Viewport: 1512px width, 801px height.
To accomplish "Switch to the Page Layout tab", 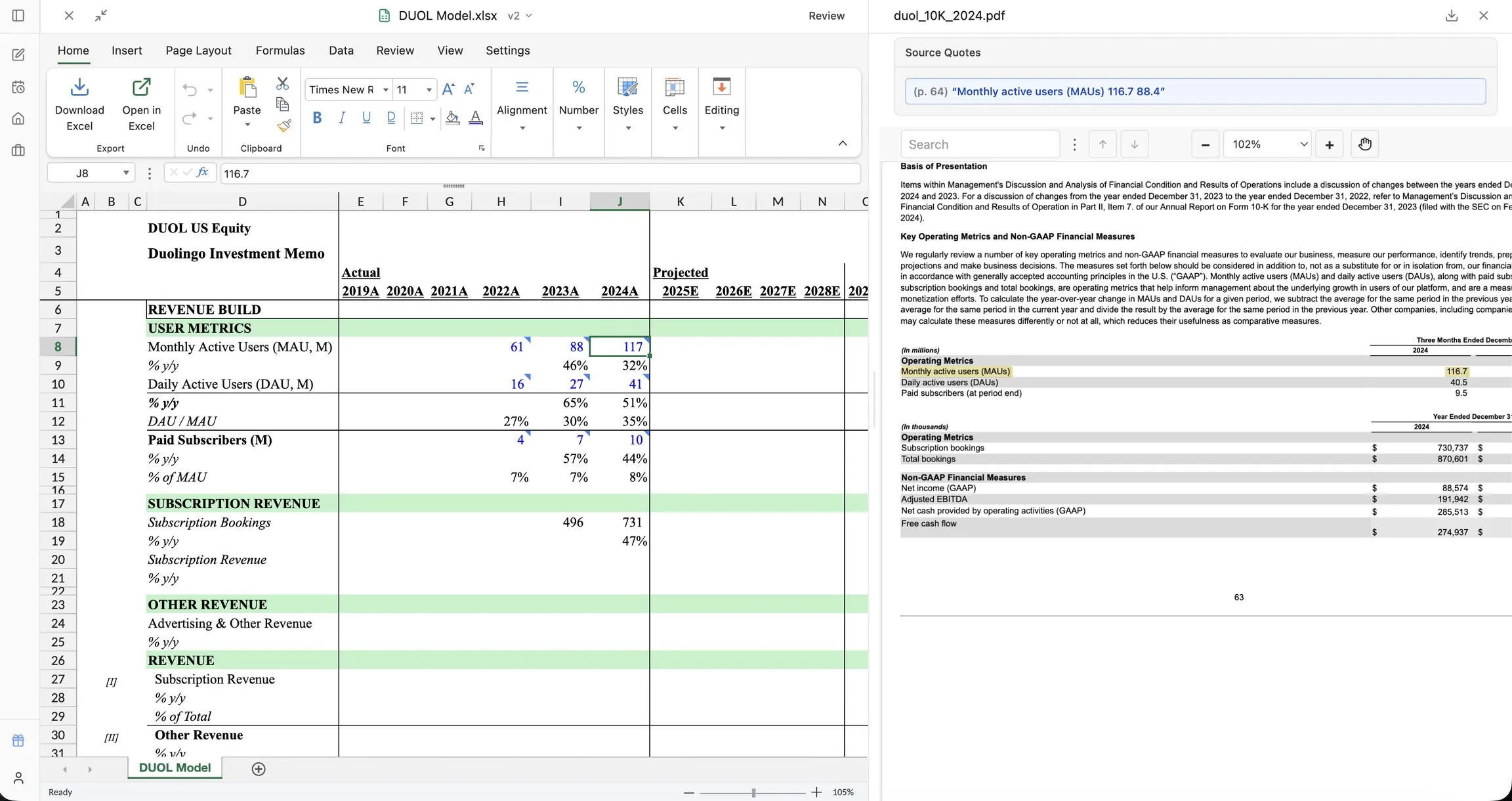I will click(198, 51).
